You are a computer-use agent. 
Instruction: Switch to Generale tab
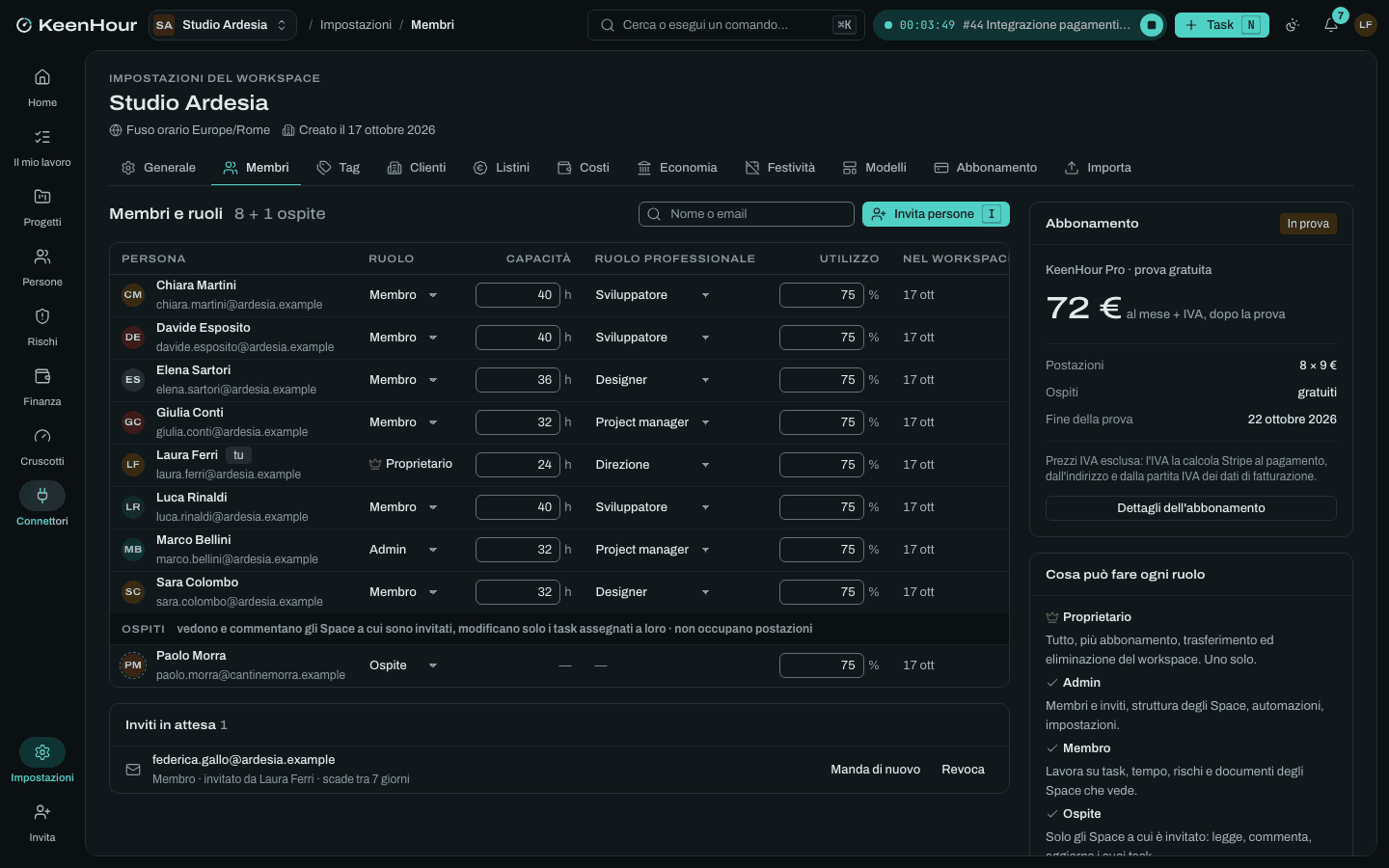coord(158,168)
